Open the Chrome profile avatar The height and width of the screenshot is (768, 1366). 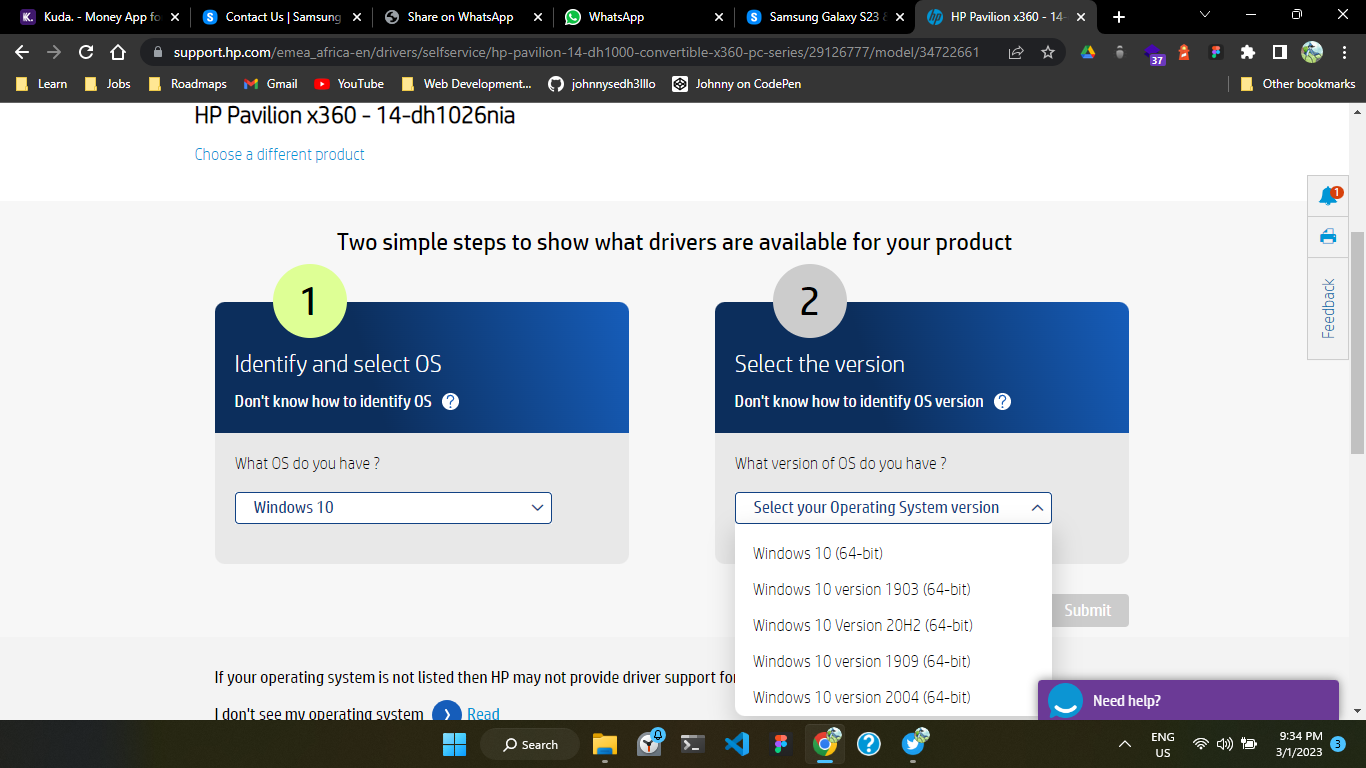click(1311, 52)
